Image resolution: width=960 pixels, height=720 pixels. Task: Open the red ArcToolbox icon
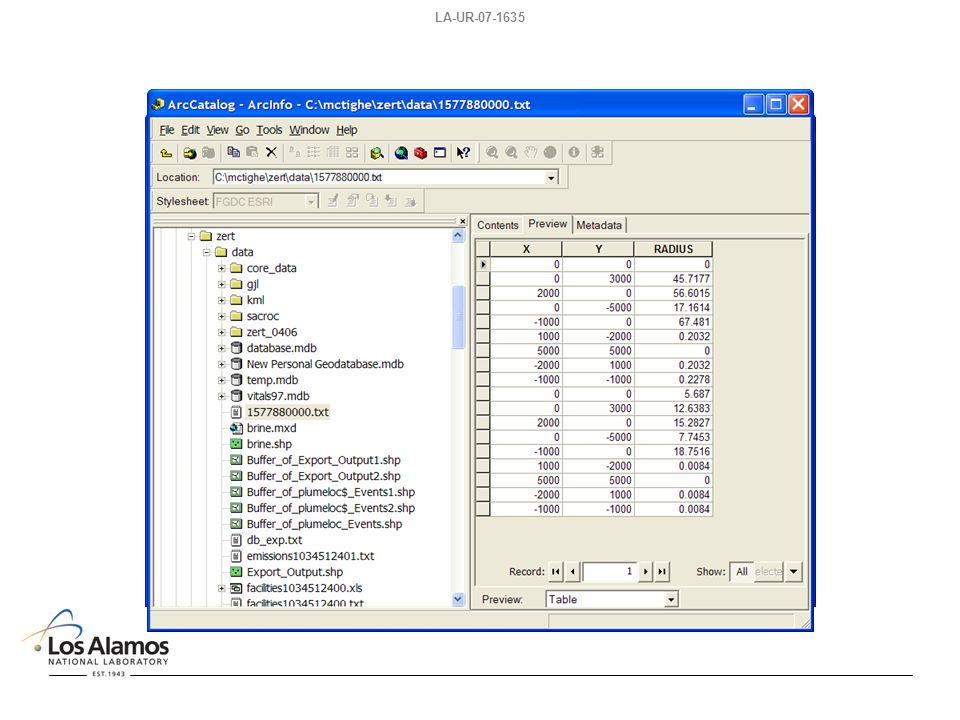[420, 152]
